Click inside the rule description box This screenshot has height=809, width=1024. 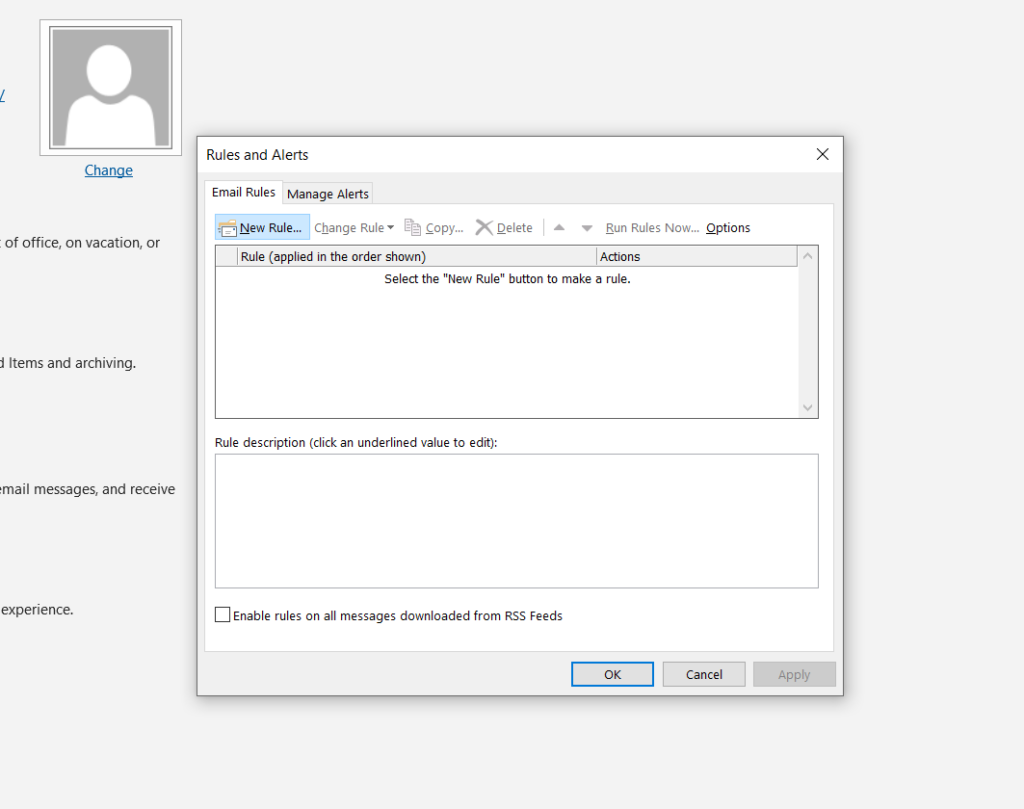[516, 520]
